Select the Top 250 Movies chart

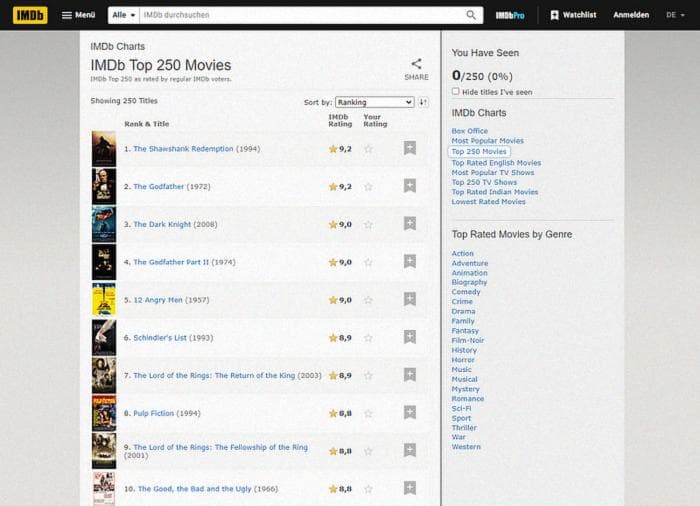[x=479, y=151]
